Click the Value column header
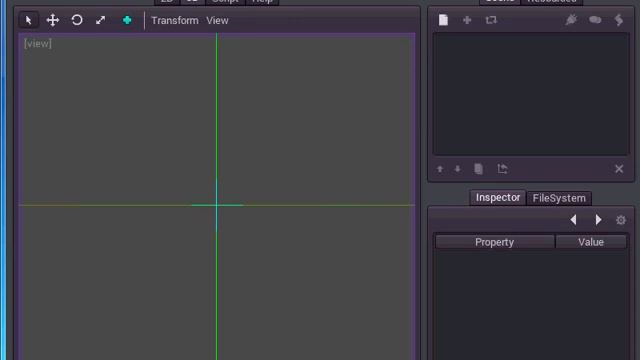The image size is (640, 360). 591,242
